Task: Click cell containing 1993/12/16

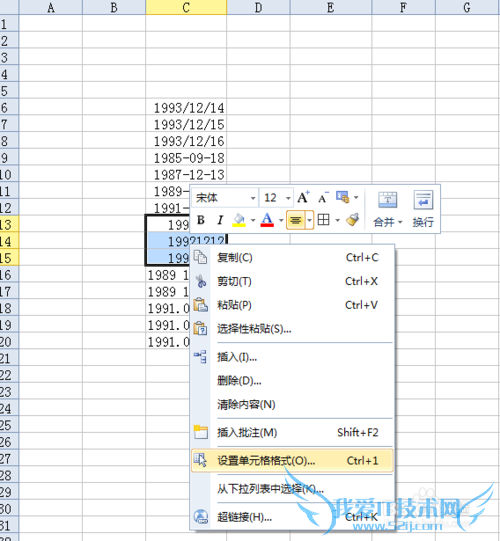Action: coord(186,141)
